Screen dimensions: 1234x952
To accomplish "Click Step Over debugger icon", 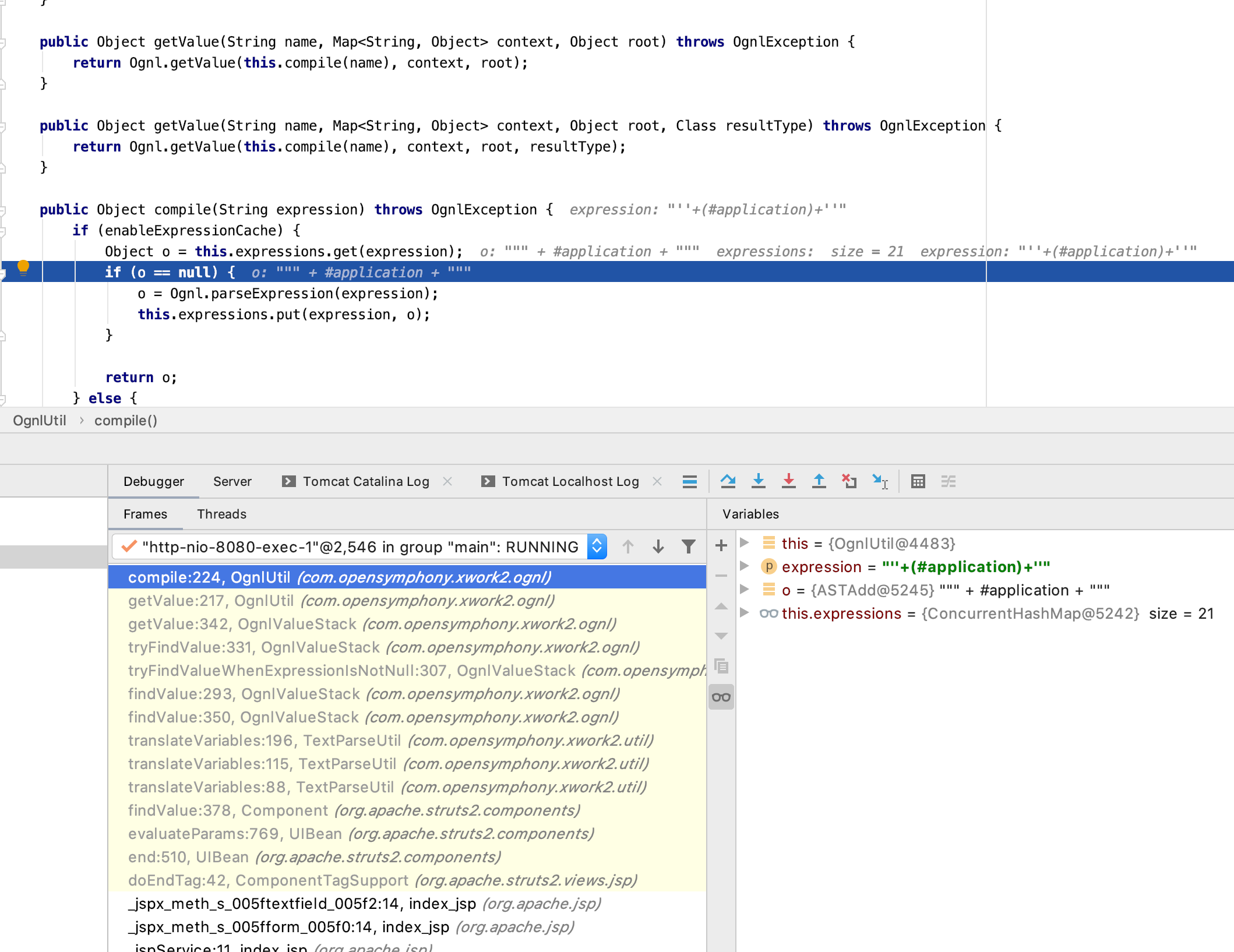I will point(728,481).
